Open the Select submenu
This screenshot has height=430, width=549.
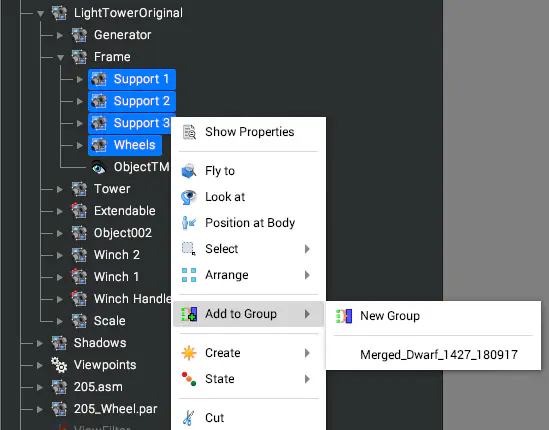[248, 249]
